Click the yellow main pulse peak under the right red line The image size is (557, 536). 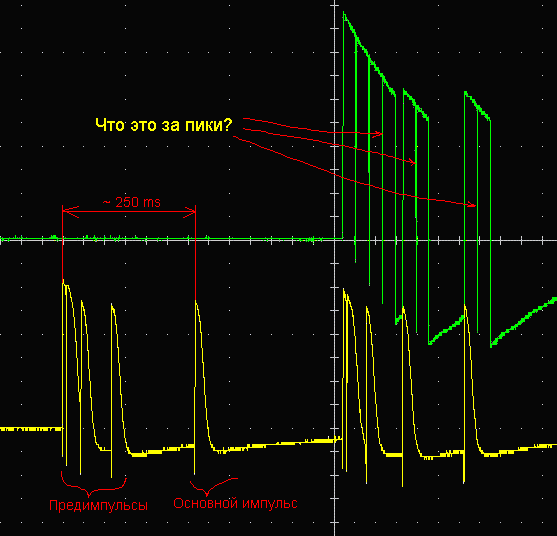196,302
